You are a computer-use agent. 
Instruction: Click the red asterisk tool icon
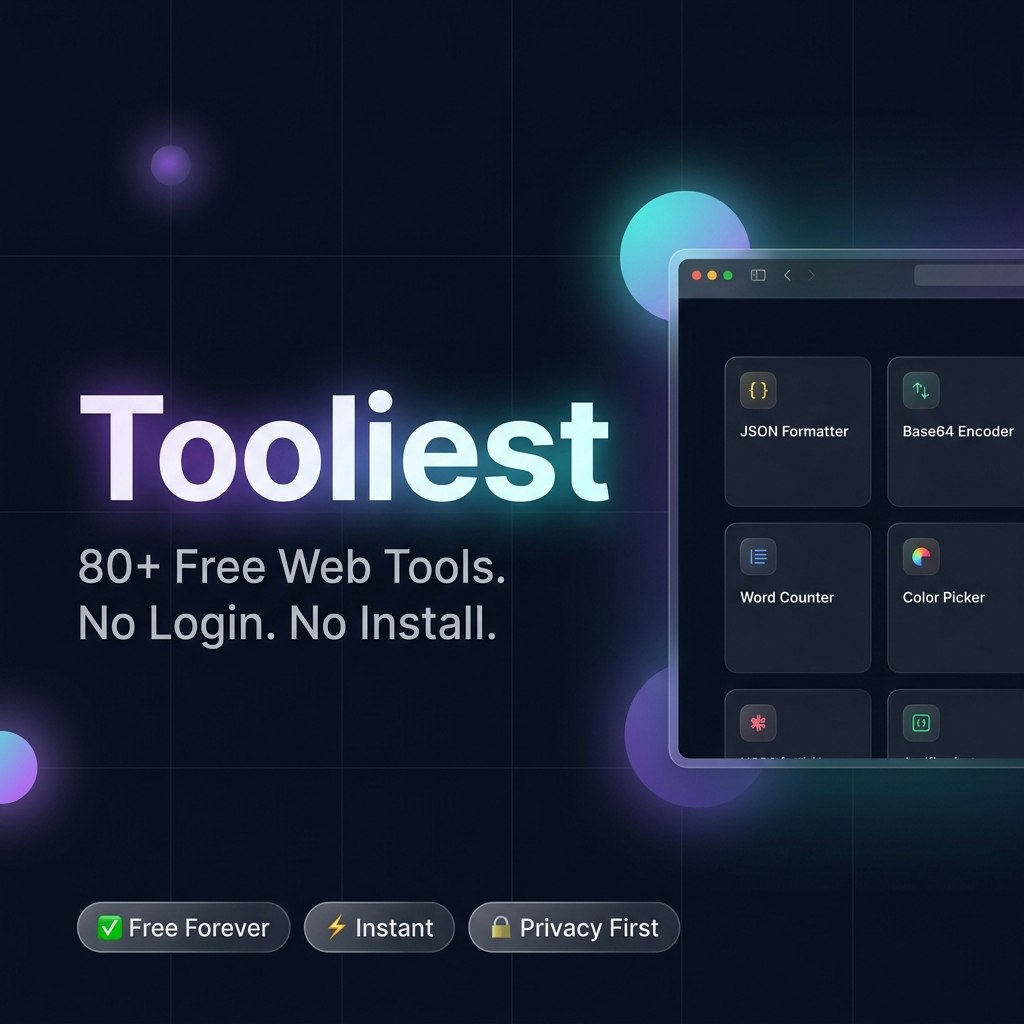pos(758,723)
